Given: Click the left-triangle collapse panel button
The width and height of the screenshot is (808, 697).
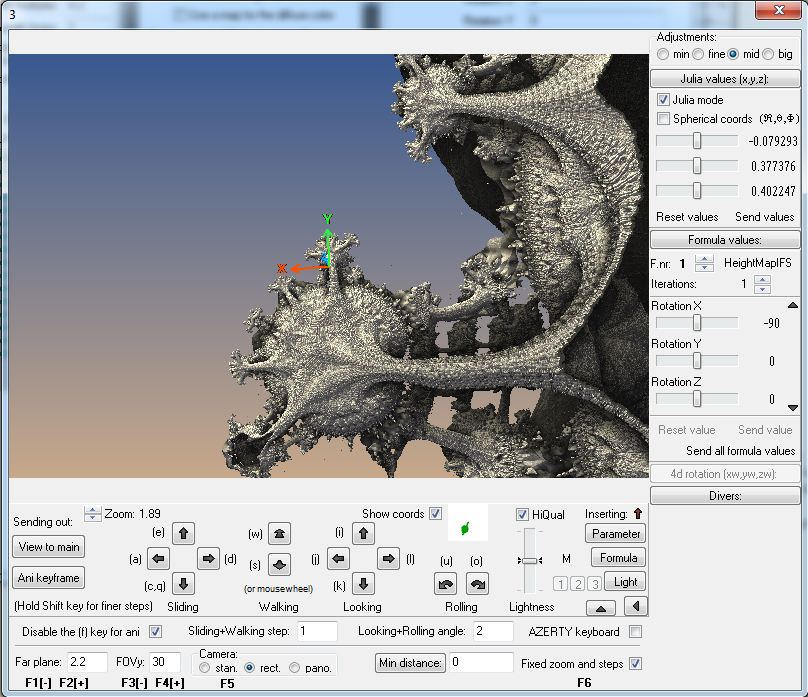Looking at the screenshot, I should coord(635,606).
